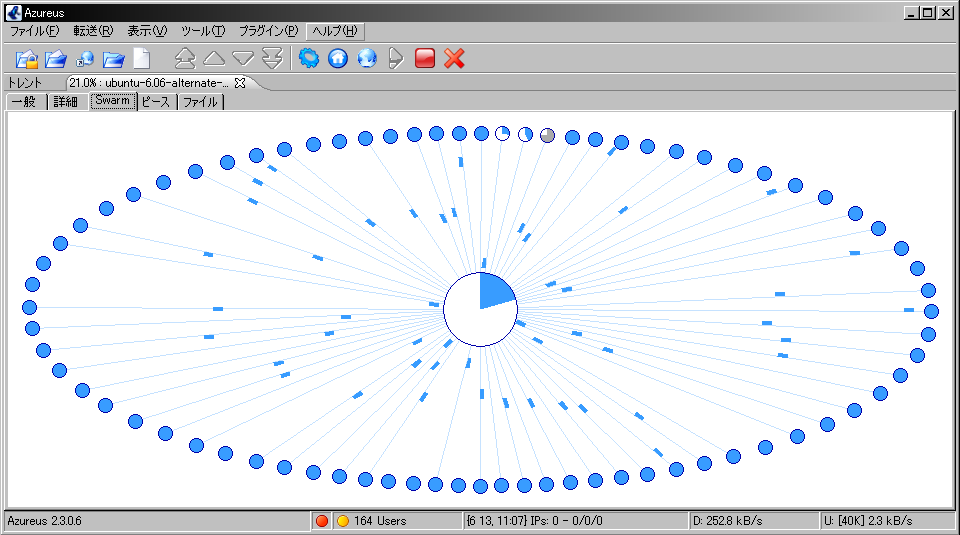Open the ヘルプ(H) menu

[x=335, y=31]
